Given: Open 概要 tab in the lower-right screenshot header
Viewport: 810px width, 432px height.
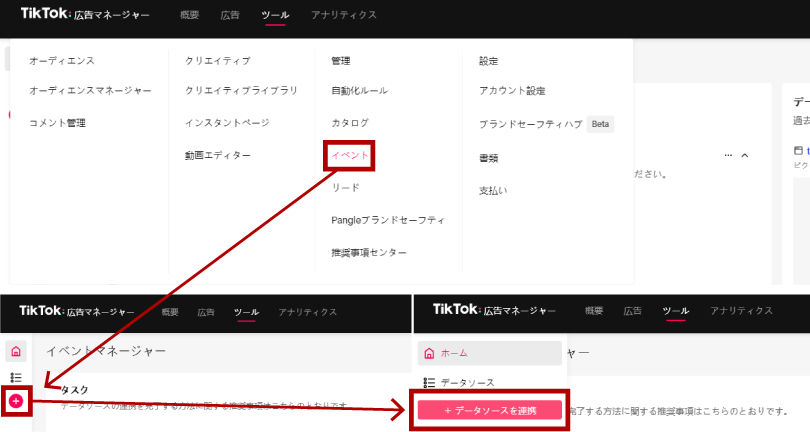Looking at the screenshot, I should click(594, 311).
